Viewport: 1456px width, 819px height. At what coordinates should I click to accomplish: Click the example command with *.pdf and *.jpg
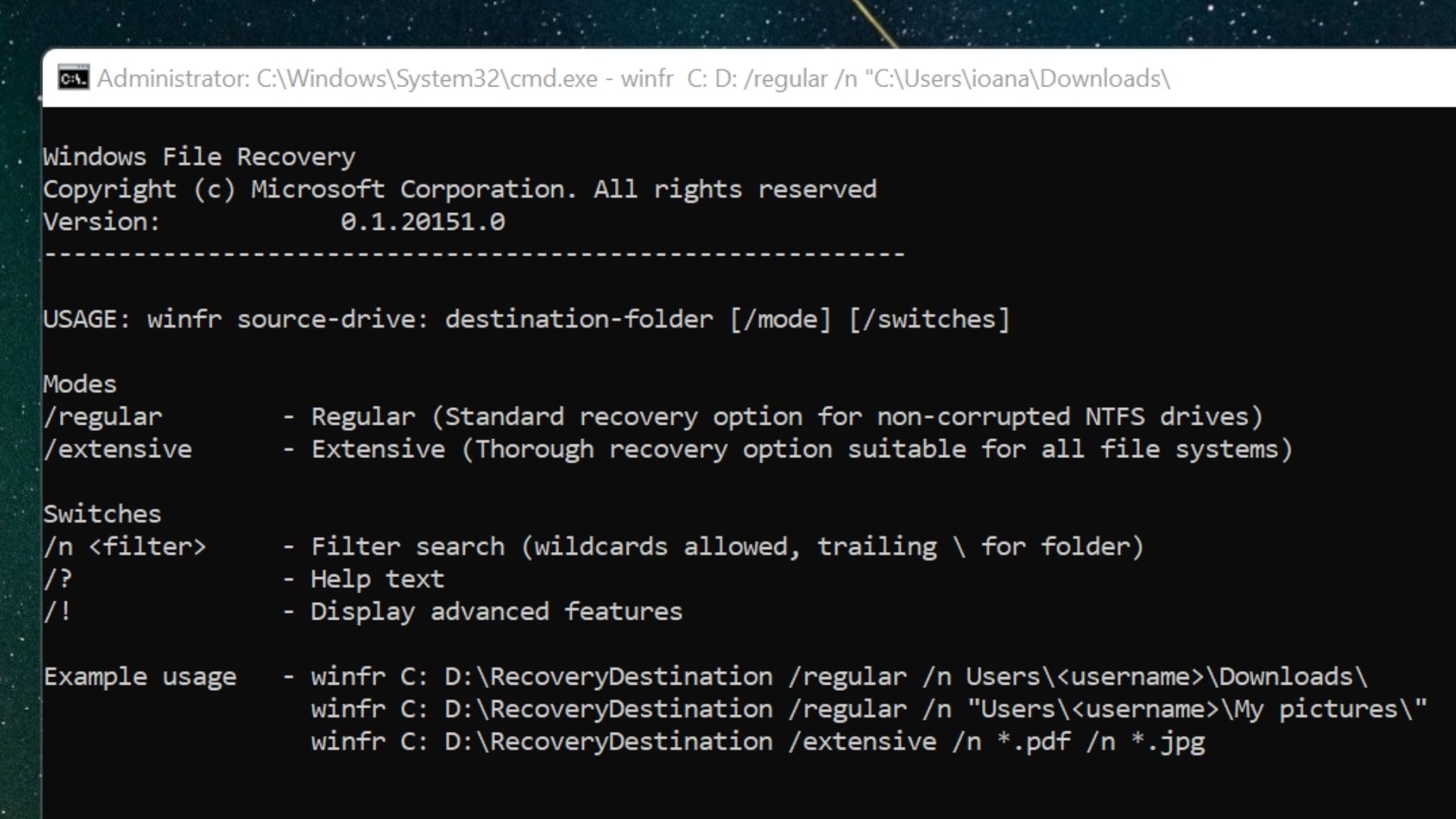coord(758,742)
